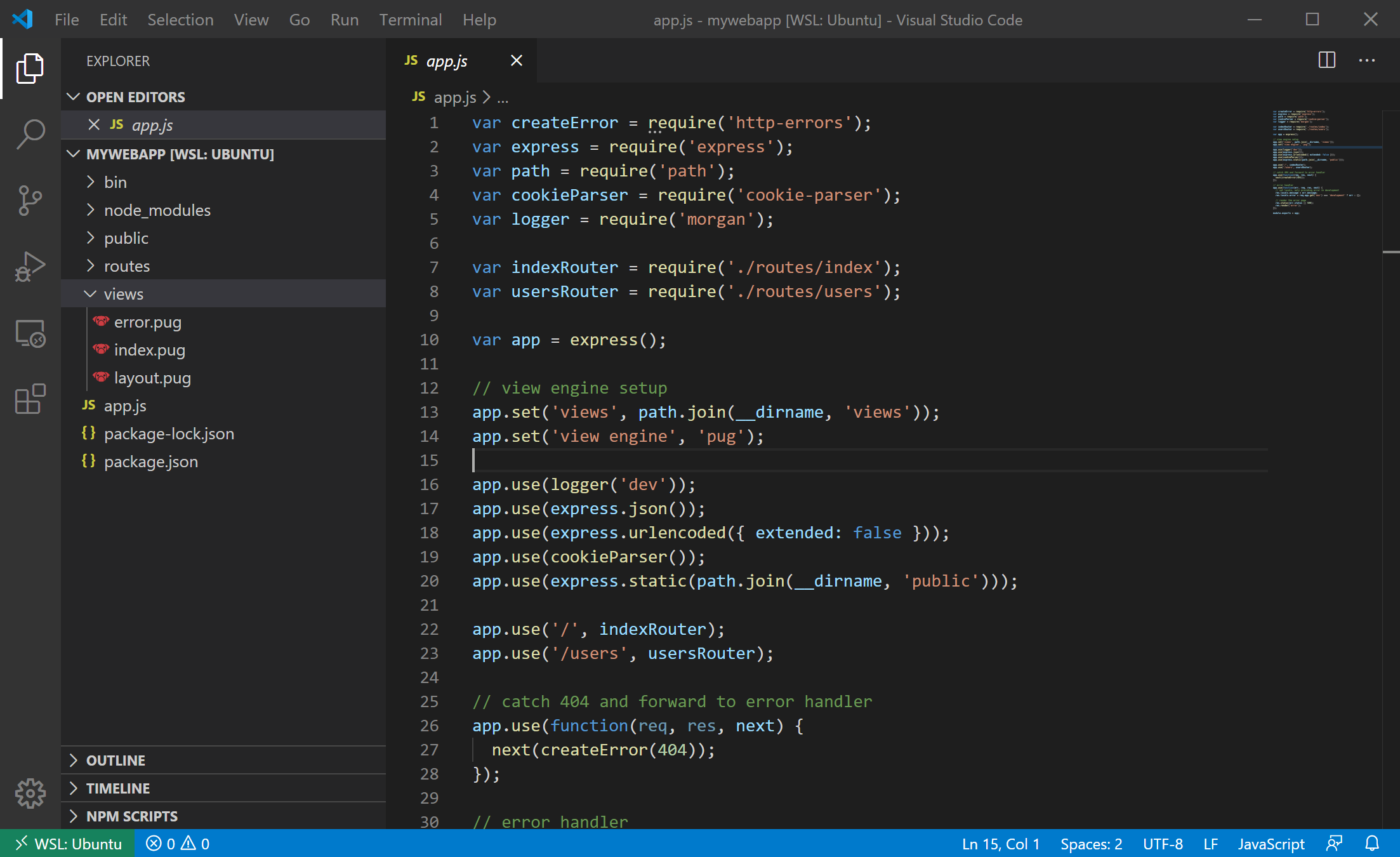Change language mode from JavaScript

click(x=1271, y=844)
